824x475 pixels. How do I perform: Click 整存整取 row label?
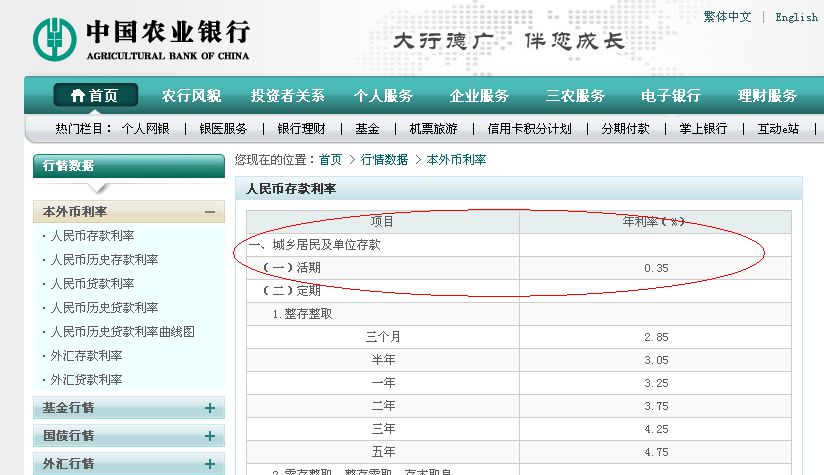[303, 314]
